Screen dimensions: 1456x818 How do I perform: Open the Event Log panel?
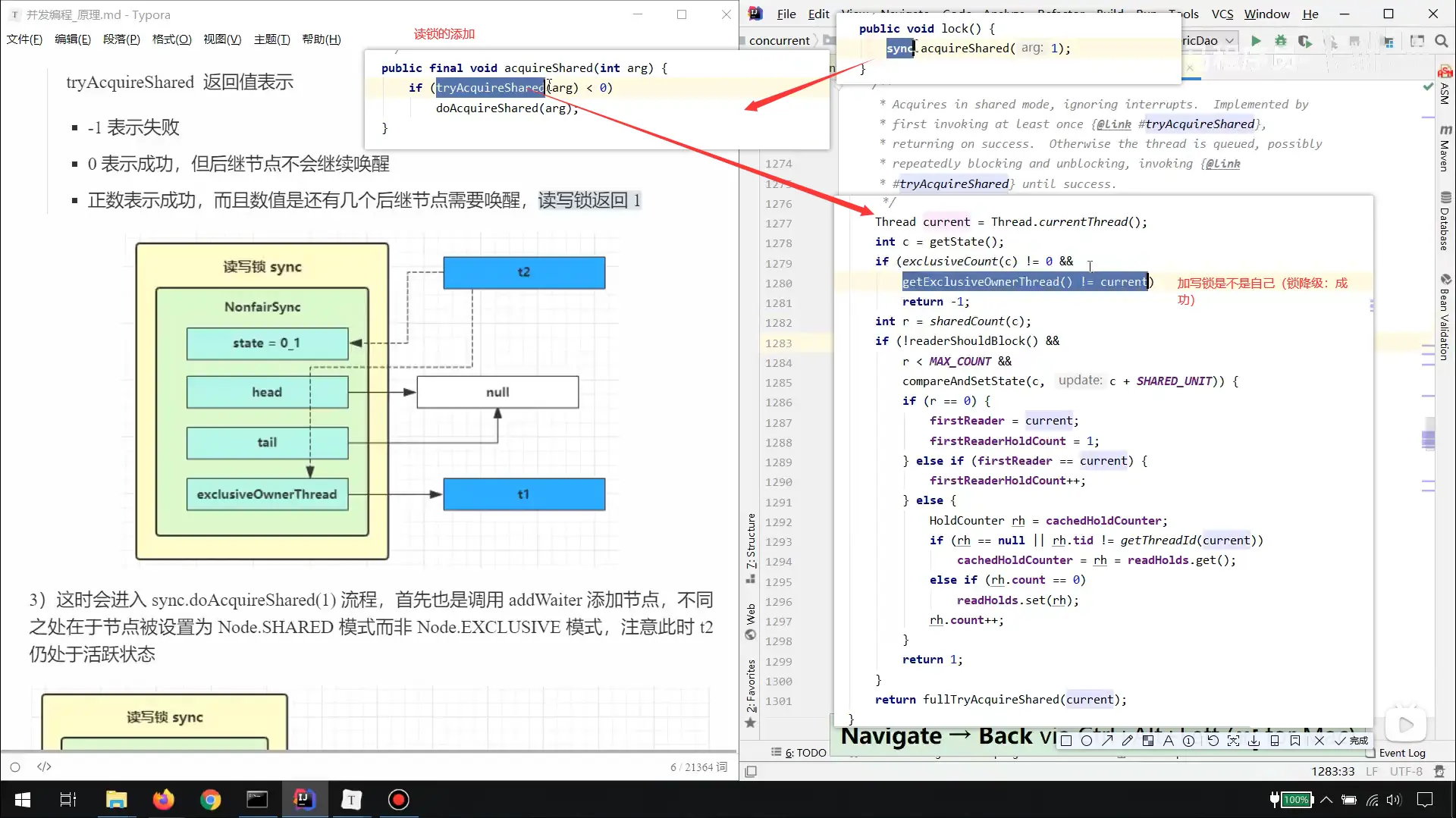[x=1395, y=753]
